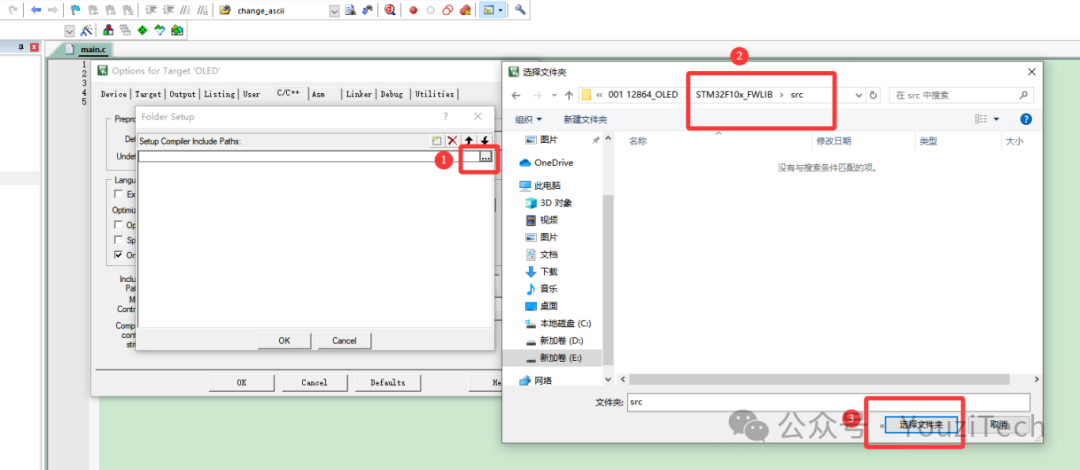This screenshot has width=1080, height=470.
Task: Click 新建文件夹 in folder picker
Action: click(585, 119)
